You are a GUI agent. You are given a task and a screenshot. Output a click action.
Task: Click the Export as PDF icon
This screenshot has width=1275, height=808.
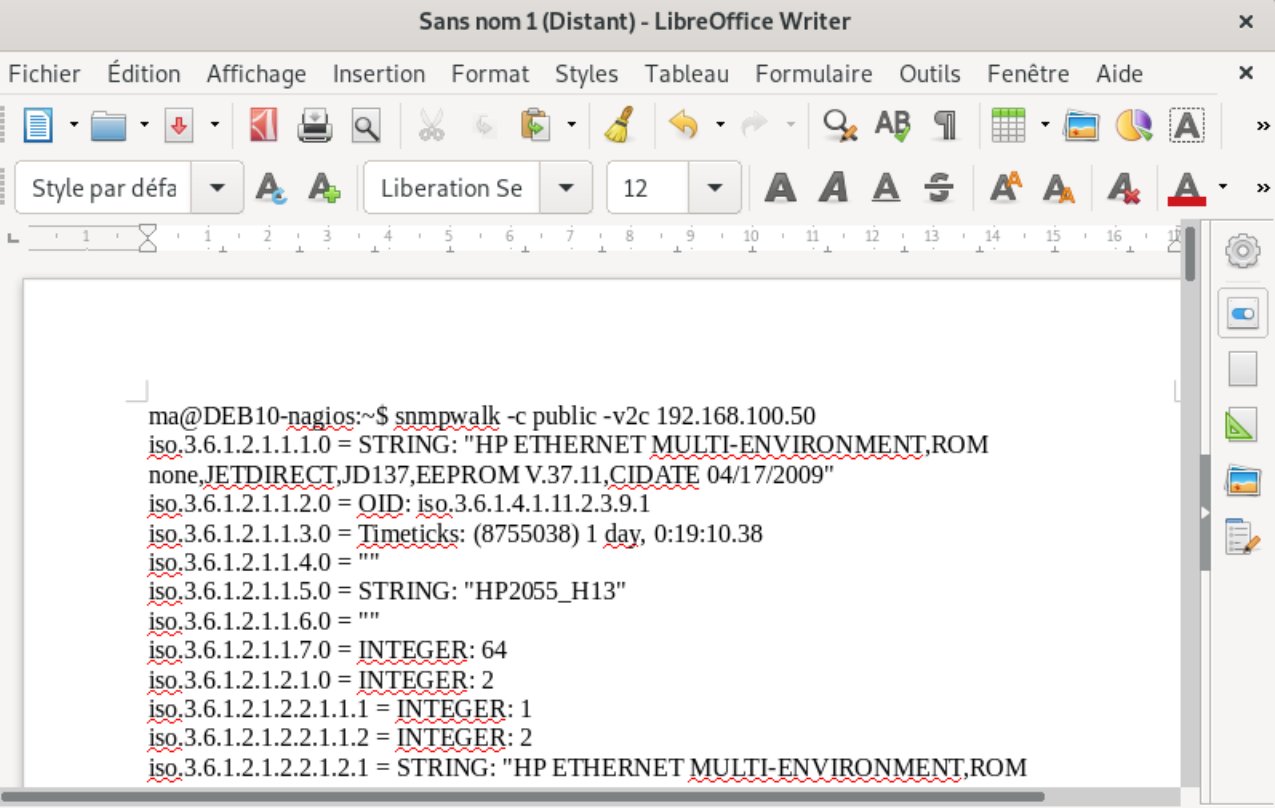[263, 126]
